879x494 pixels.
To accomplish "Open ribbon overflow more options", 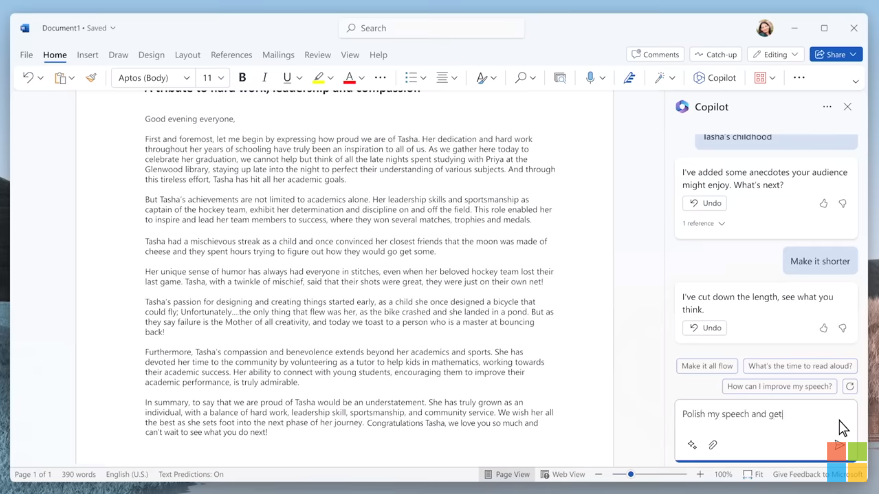I will pyautogui.click(x=799, y=78).
